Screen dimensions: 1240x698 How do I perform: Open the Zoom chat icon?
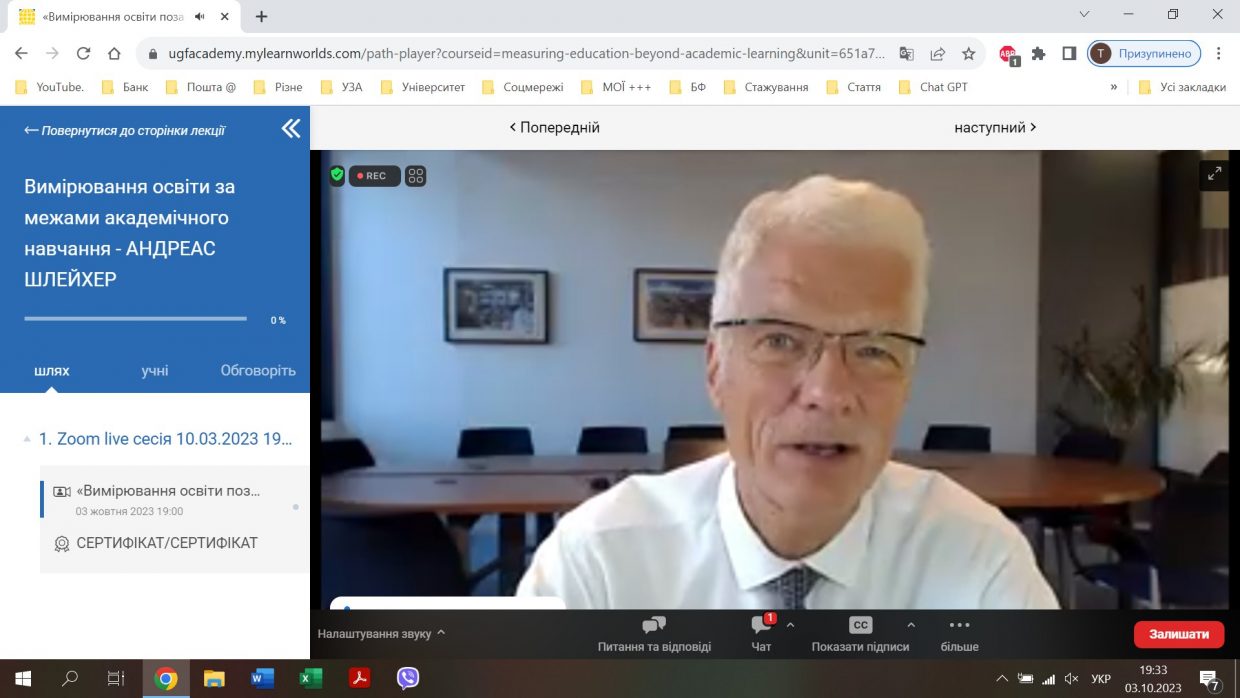click(761, 626)
